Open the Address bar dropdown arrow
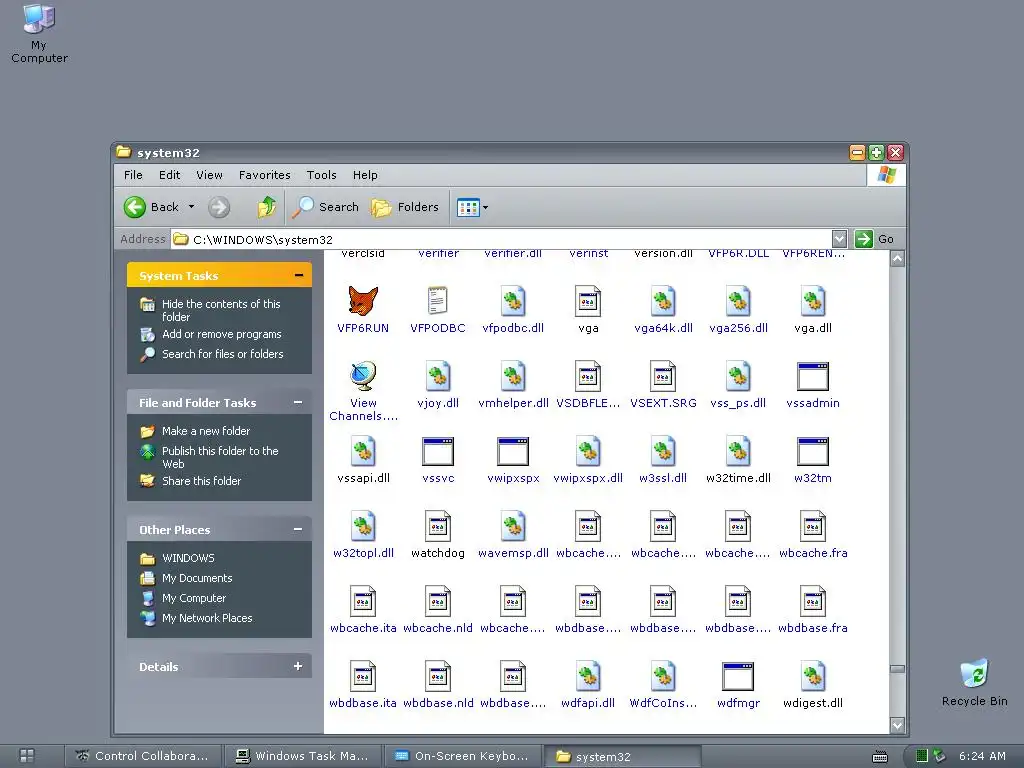 (x=839, y=239)
